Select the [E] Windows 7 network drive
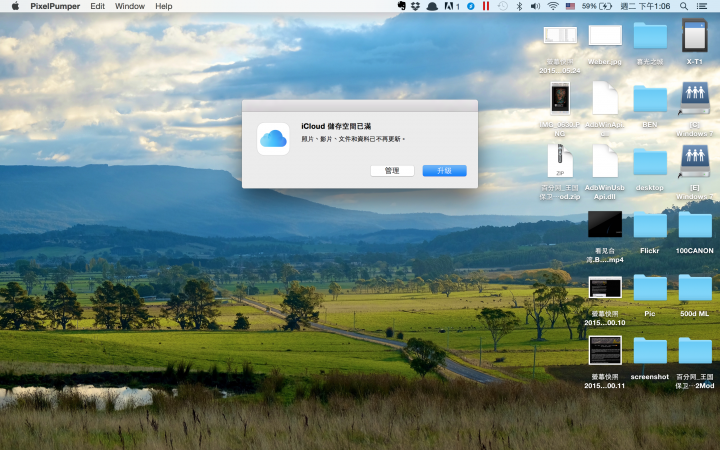 [694, 161]
